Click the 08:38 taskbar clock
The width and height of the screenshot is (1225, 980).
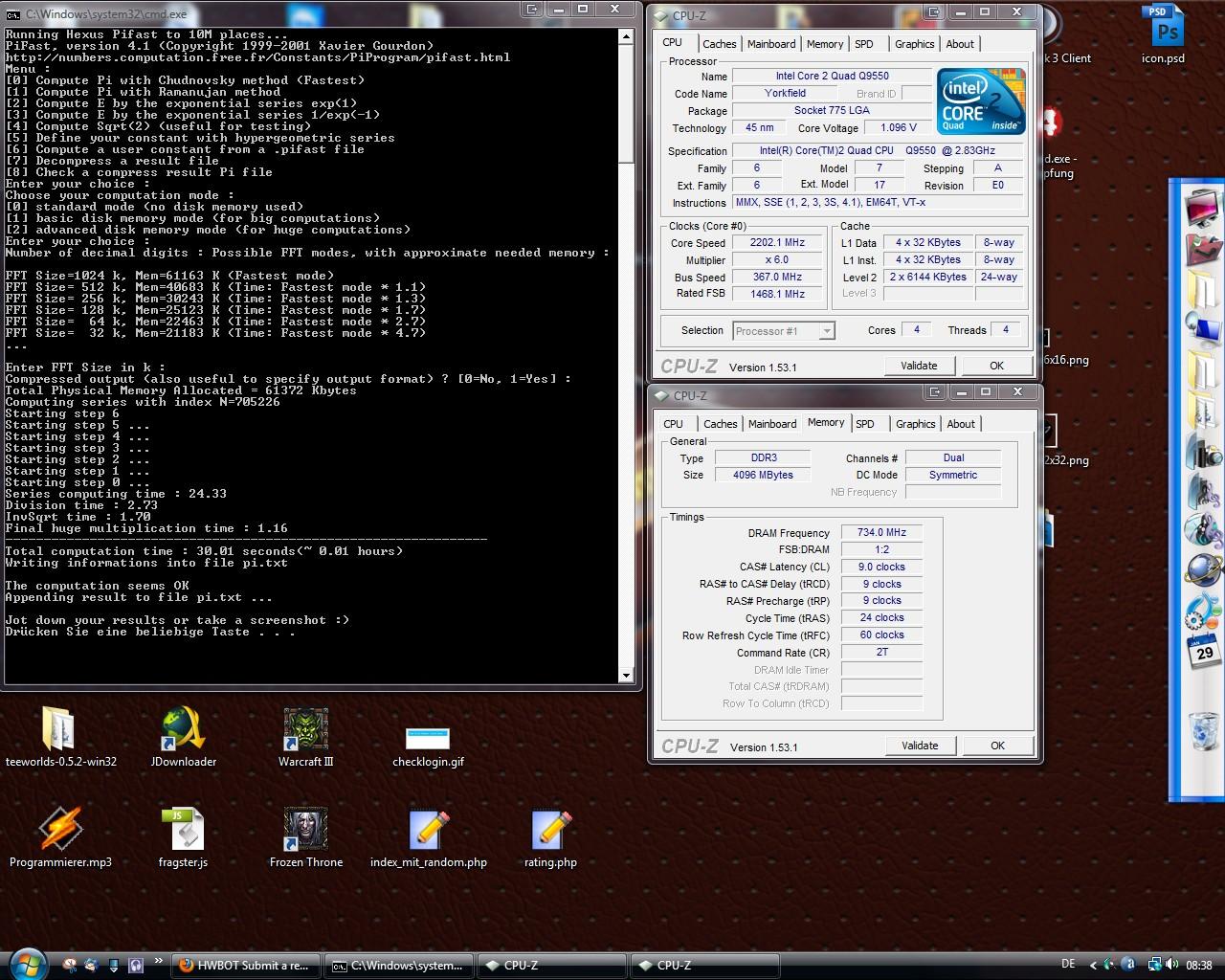[x=1198, y=966]
